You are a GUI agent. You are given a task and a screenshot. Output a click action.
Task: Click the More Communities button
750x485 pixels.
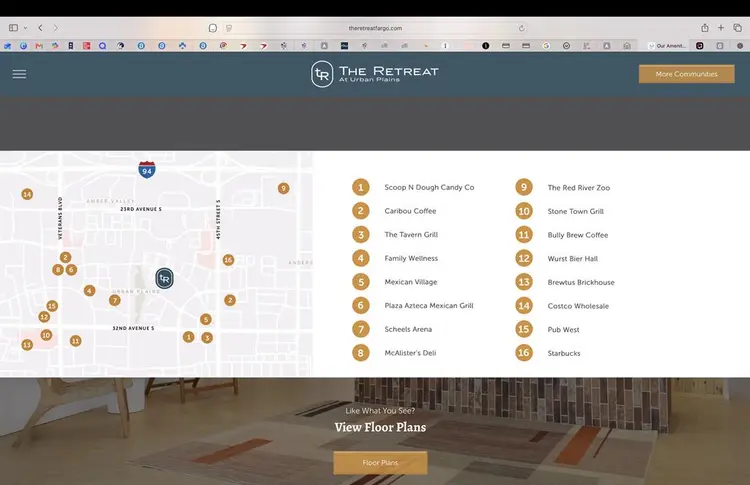(686, 74)
